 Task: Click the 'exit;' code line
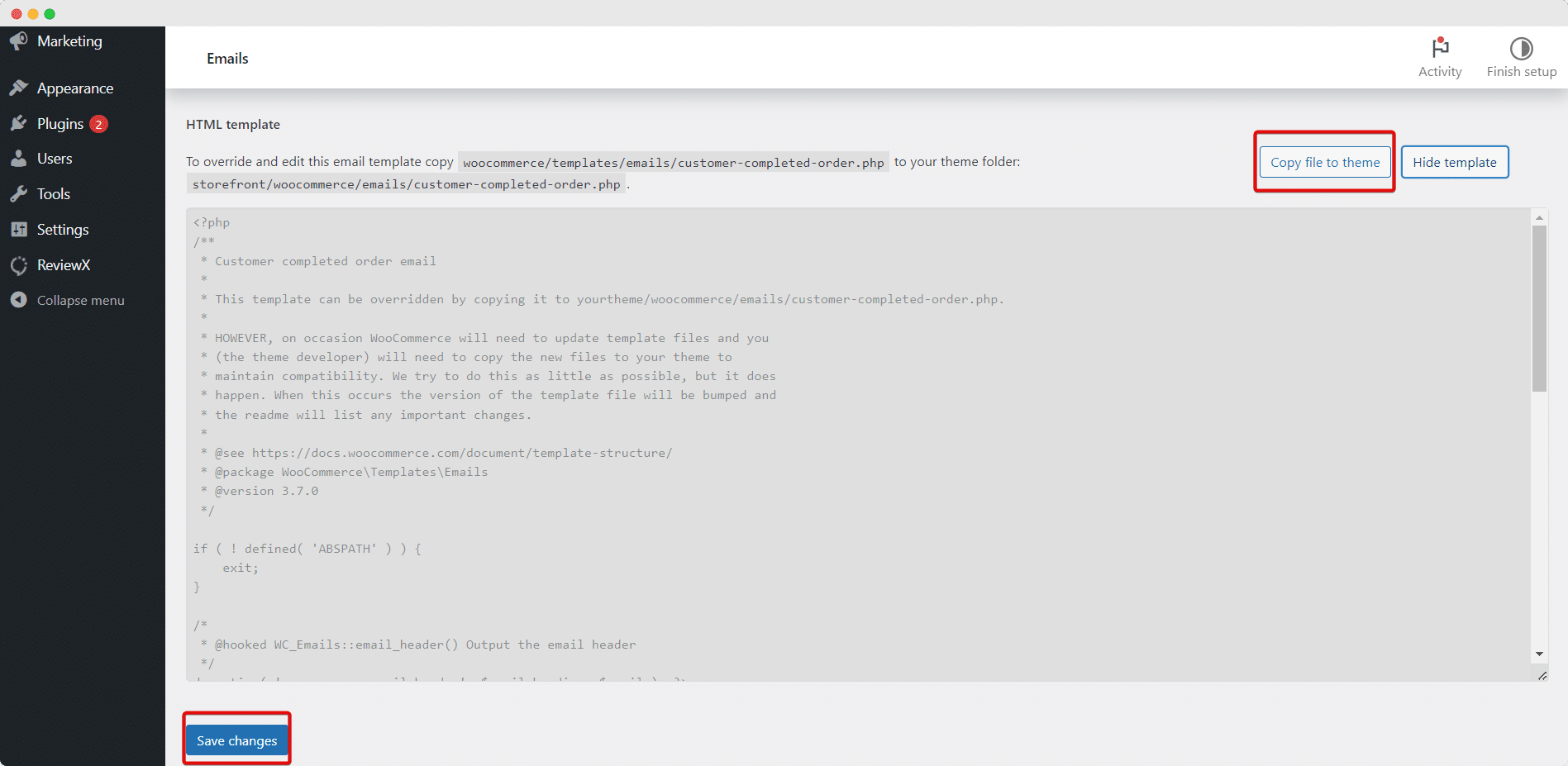(241, 568)
